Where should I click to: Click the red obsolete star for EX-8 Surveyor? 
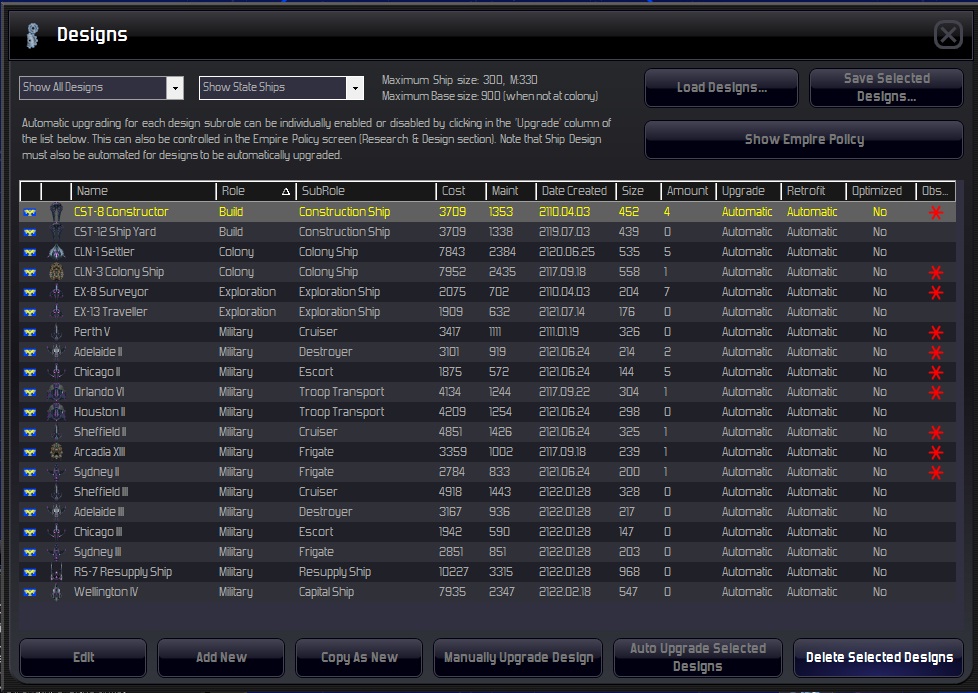pyautogui.click(x=936, y=293)
